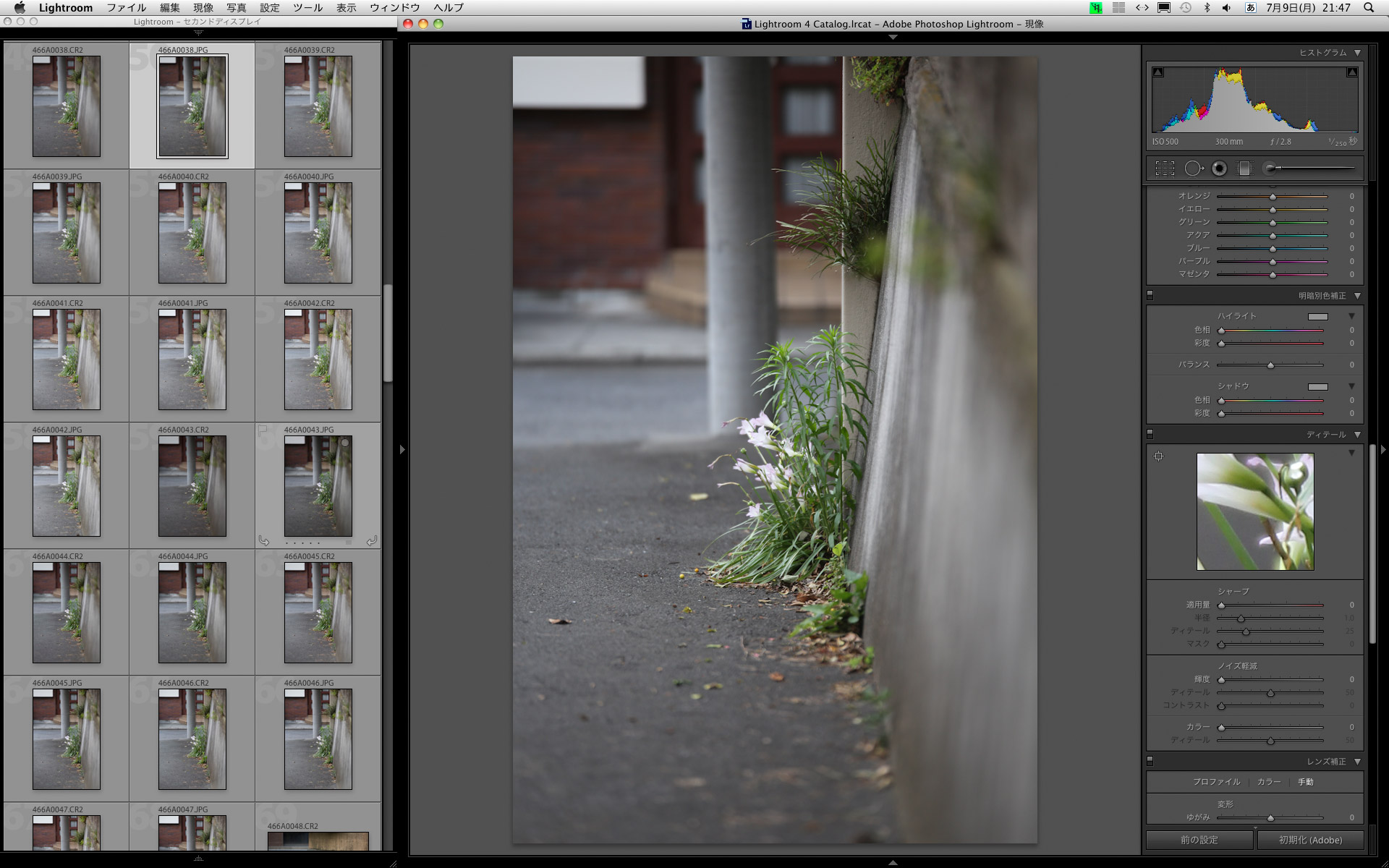The height and width of the screenshot is (868, 1389).
Task: Adjust the ノイズ軽減 輝度 slider
Action: [1270, 680]
